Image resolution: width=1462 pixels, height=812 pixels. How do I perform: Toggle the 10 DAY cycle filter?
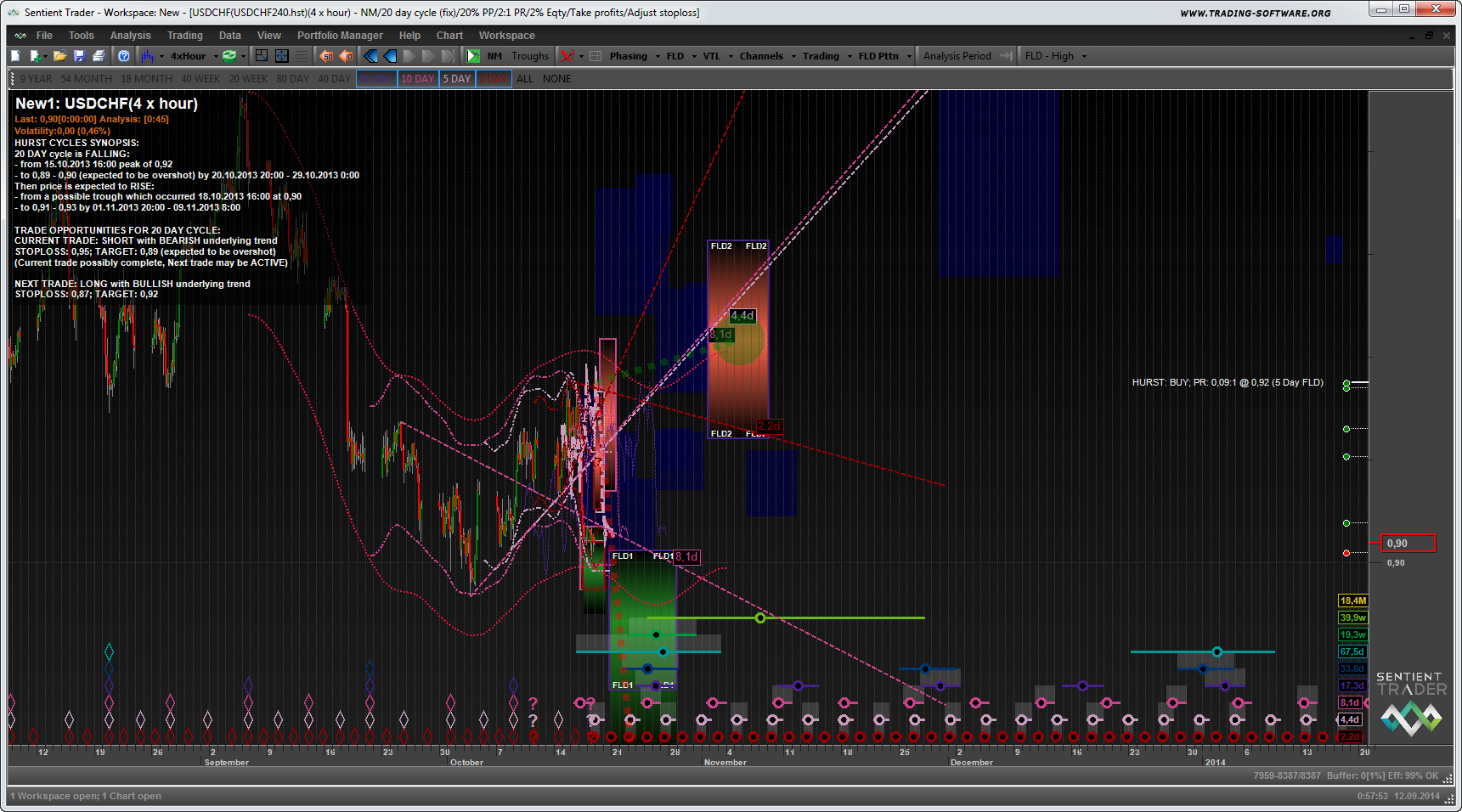(417, 79)
